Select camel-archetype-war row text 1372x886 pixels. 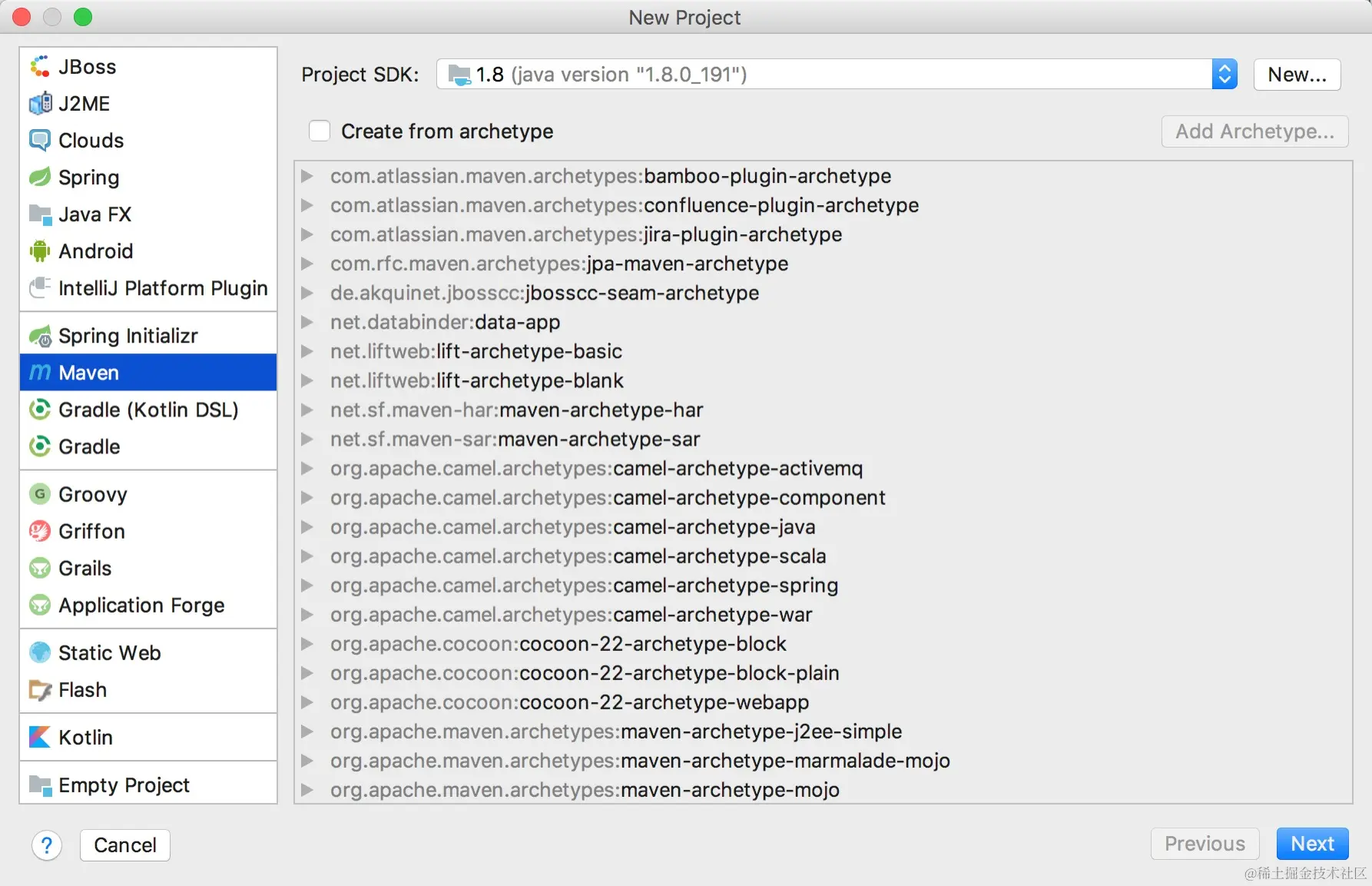click(x=572, y=614)
